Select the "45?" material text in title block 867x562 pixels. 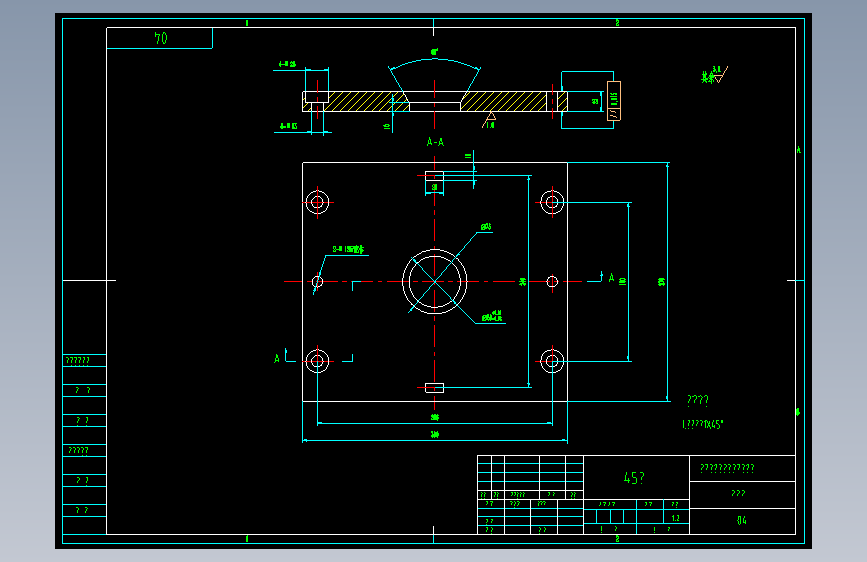(634, 478)
